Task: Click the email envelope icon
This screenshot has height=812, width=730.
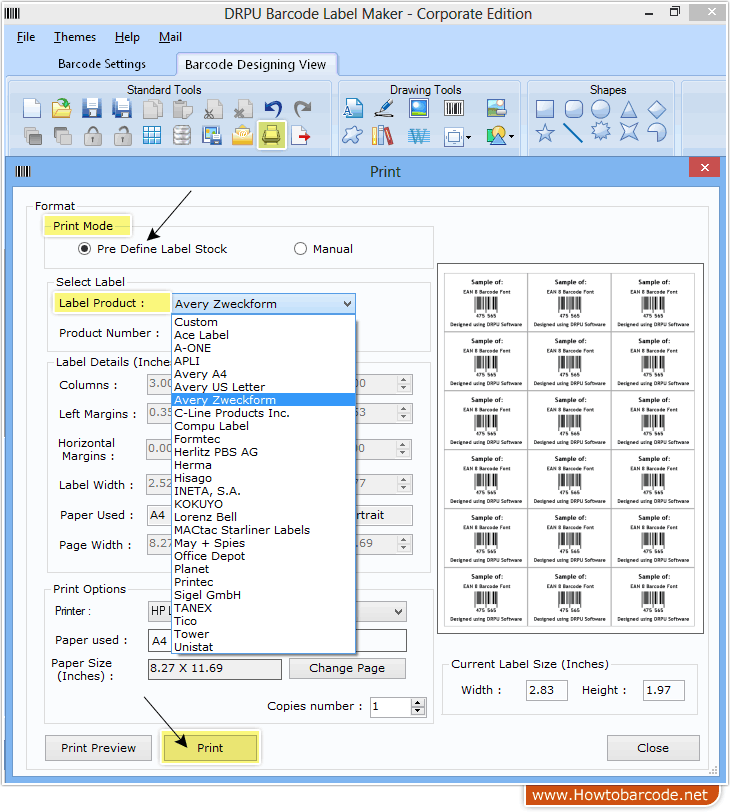Action: point(242,136)
